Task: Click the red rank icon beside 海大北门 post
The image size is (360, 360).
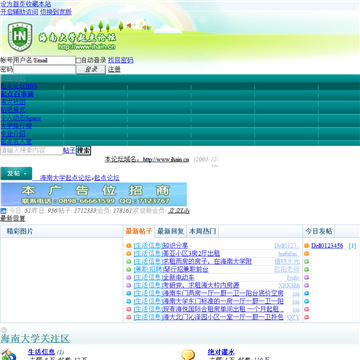Action: [128, 317]
